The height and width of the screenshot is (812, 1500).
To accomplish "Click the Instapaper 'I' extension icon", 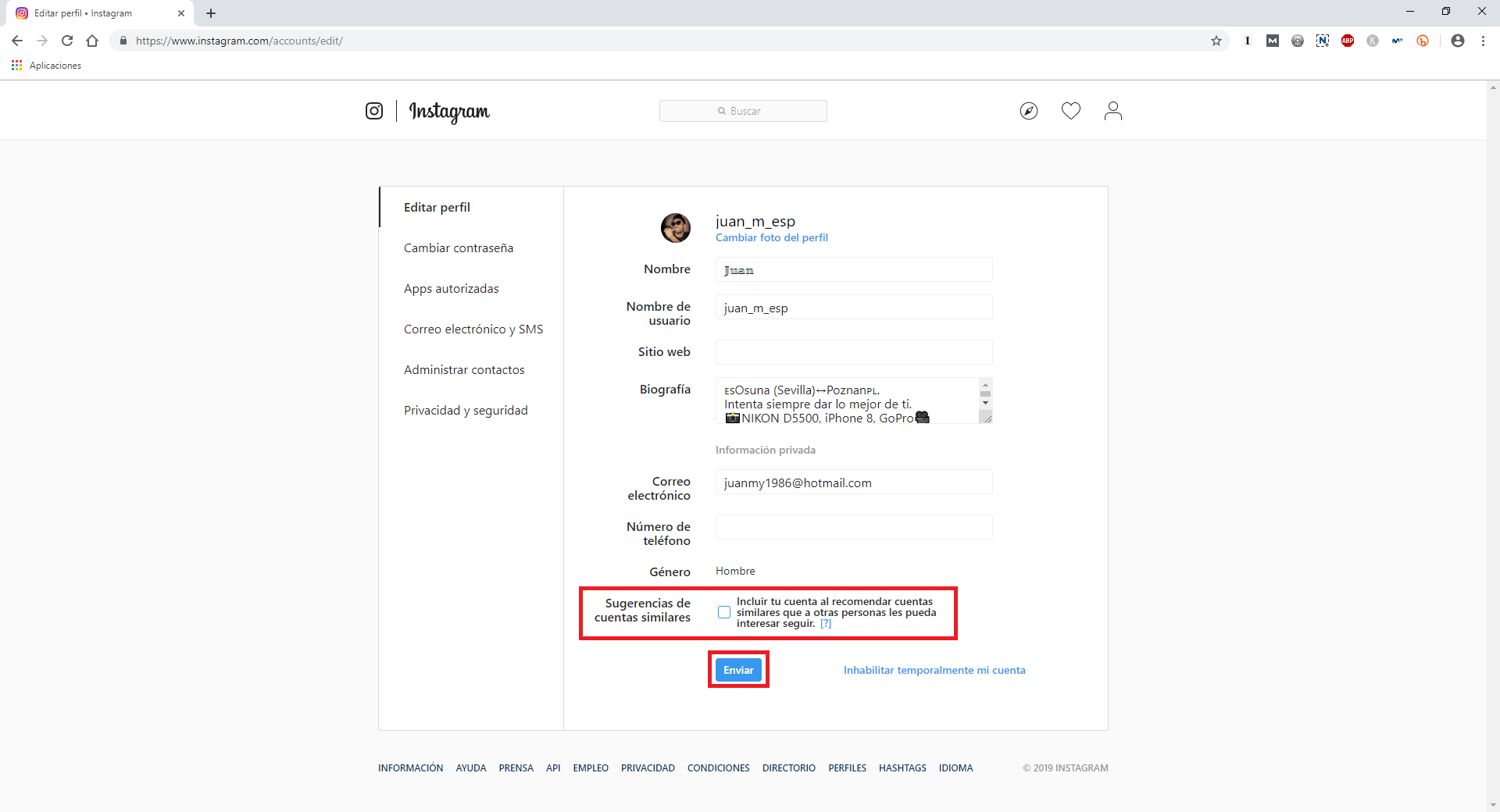I will click(x=1248, y=41).
